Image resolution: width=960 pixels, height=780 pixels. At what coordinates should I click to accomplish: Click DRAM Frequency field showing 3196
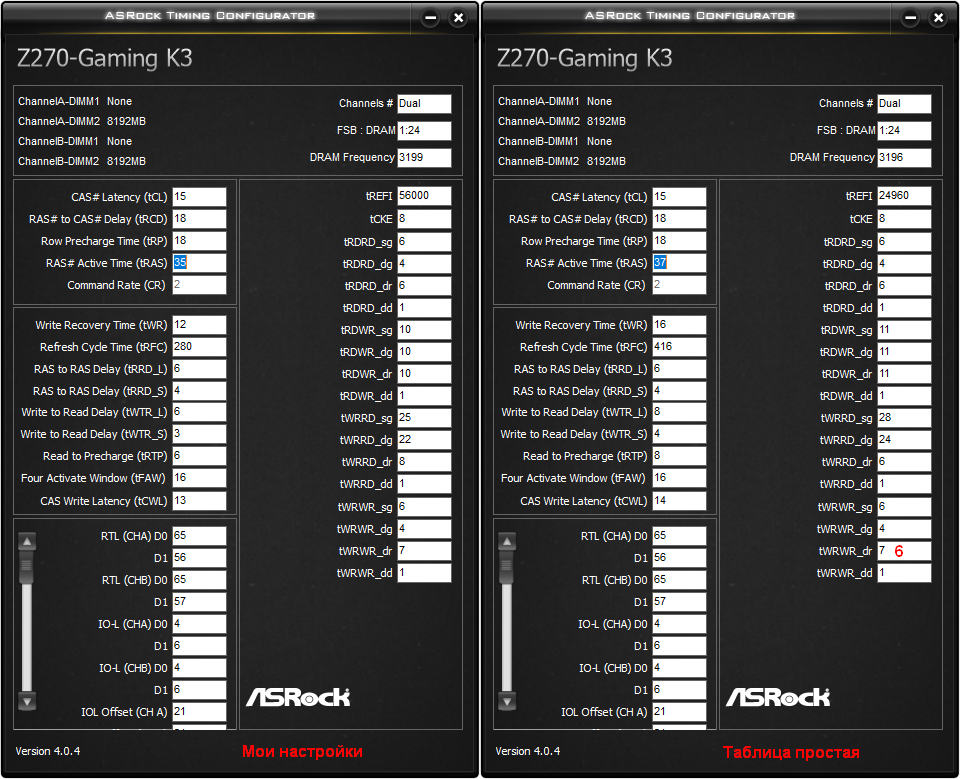[904, 157]
